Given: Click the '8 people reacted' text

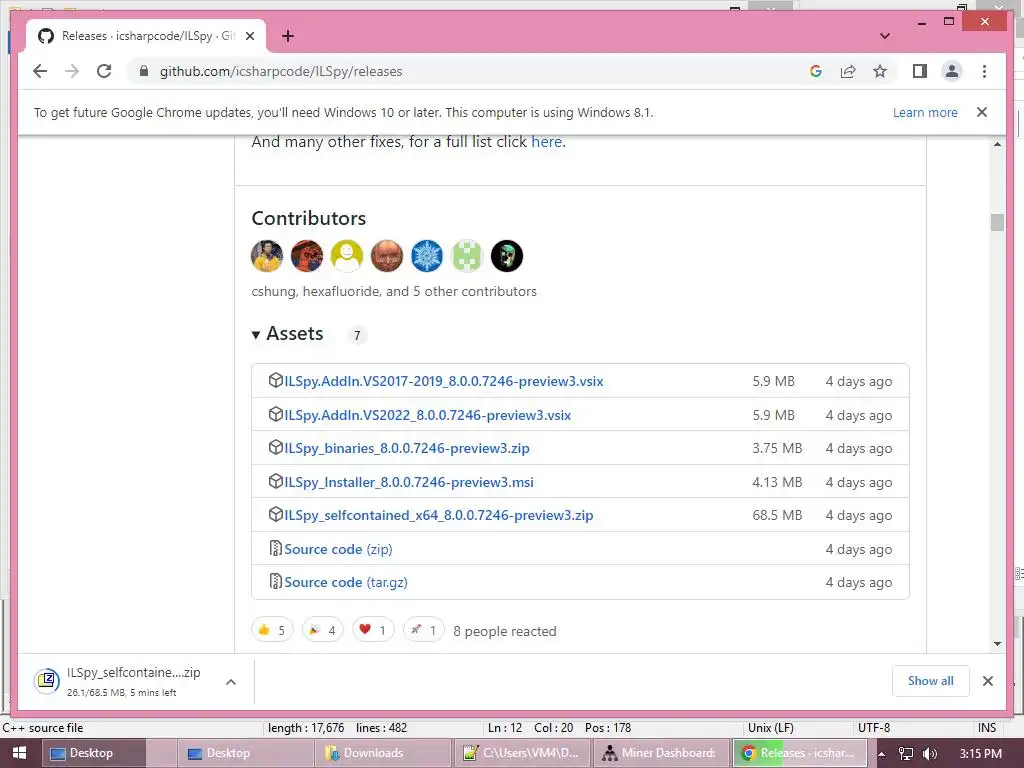Looking at the screenshot, I should tap(505, 632).
